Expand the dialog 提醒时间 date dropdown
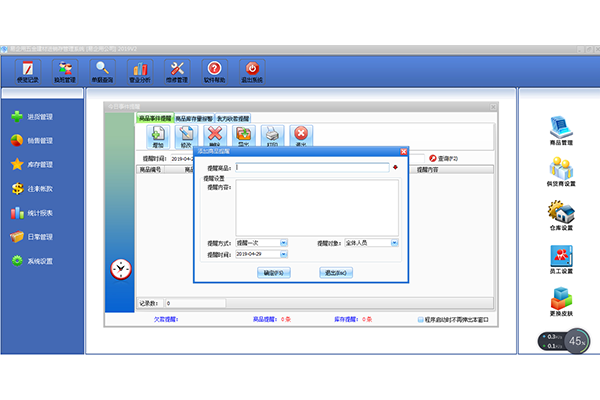The height and width of the screenshot is (400, 600). pos(284,254)
